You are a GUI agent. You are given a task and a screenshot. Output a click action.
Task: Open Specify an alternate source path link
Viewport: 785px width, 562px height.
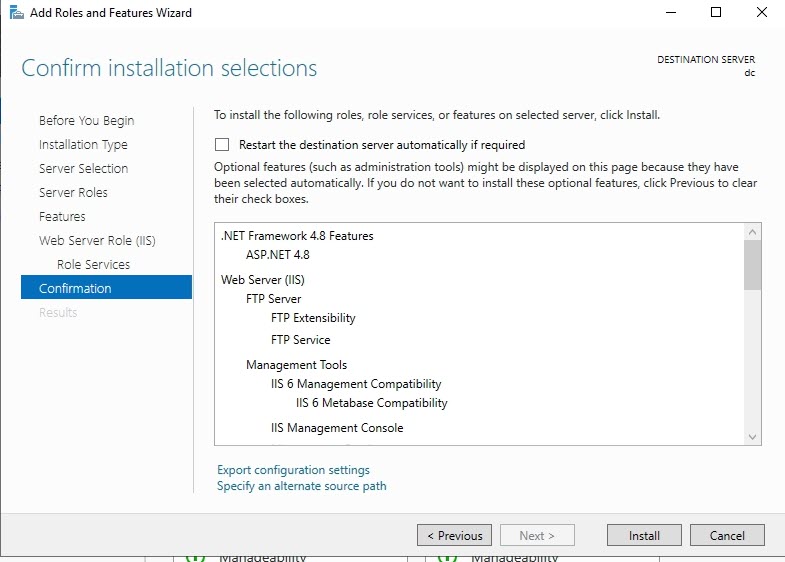click(x=301, y=486)
